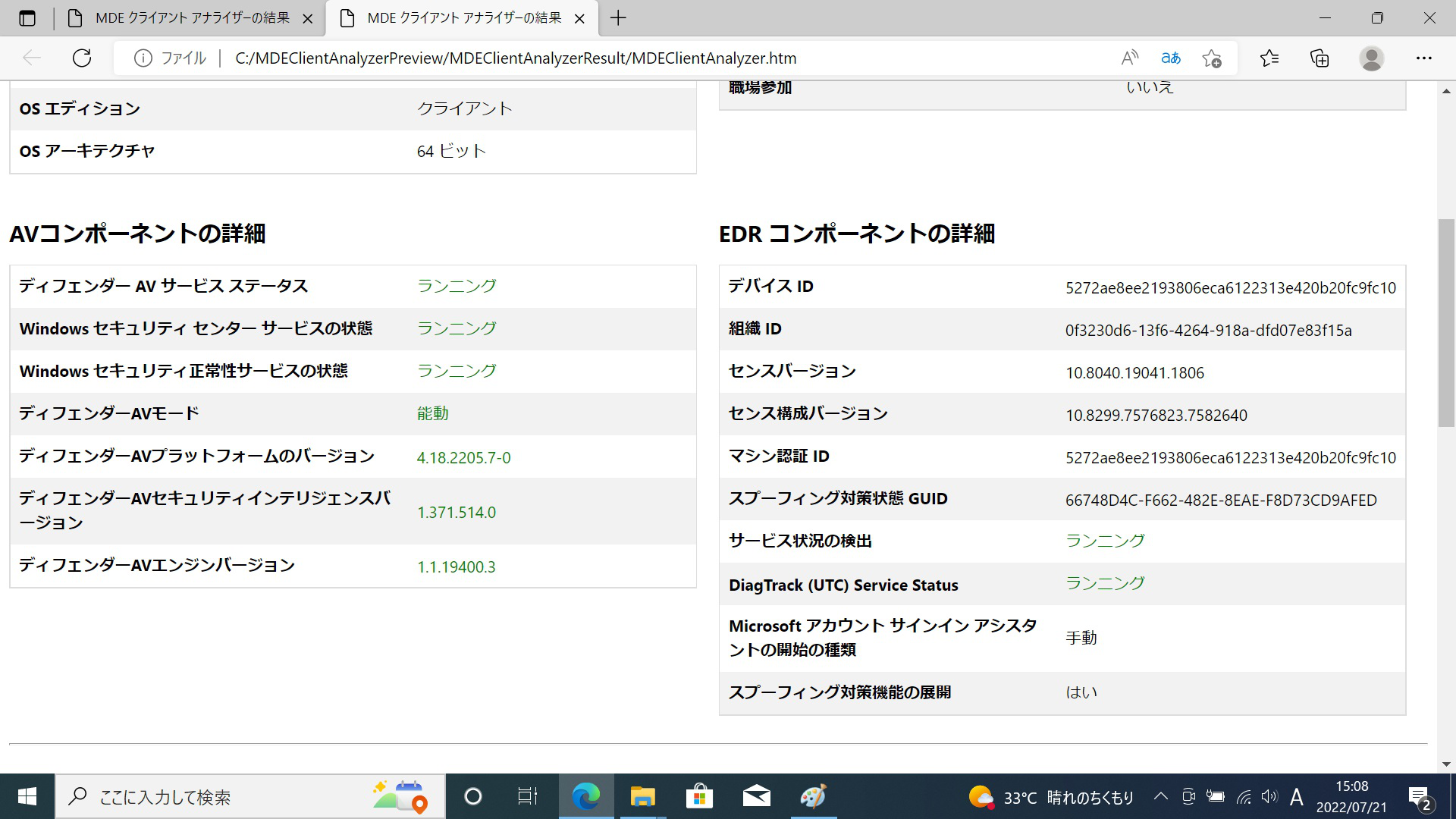Click the browser refresh button

(82, 58)
